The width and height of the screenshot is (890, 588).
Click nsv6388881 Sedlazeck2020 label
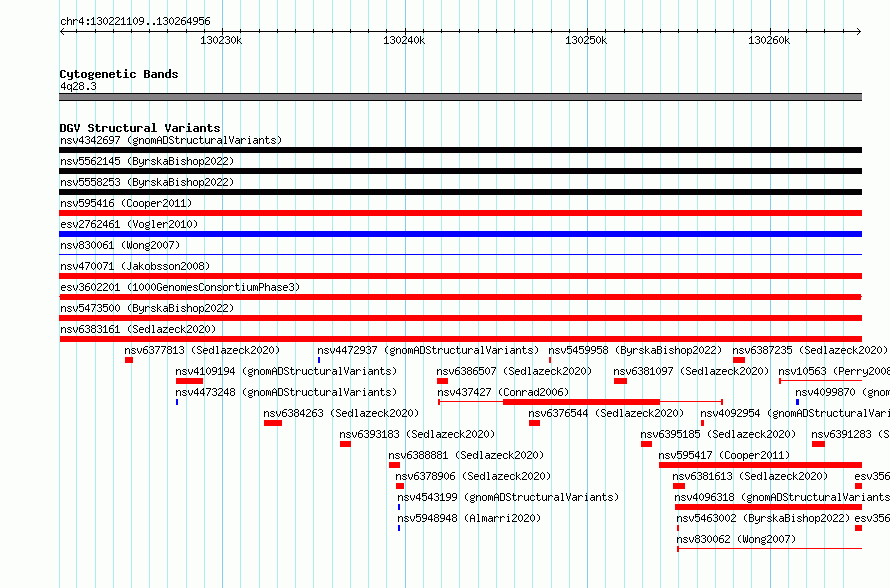click(466, 455)
